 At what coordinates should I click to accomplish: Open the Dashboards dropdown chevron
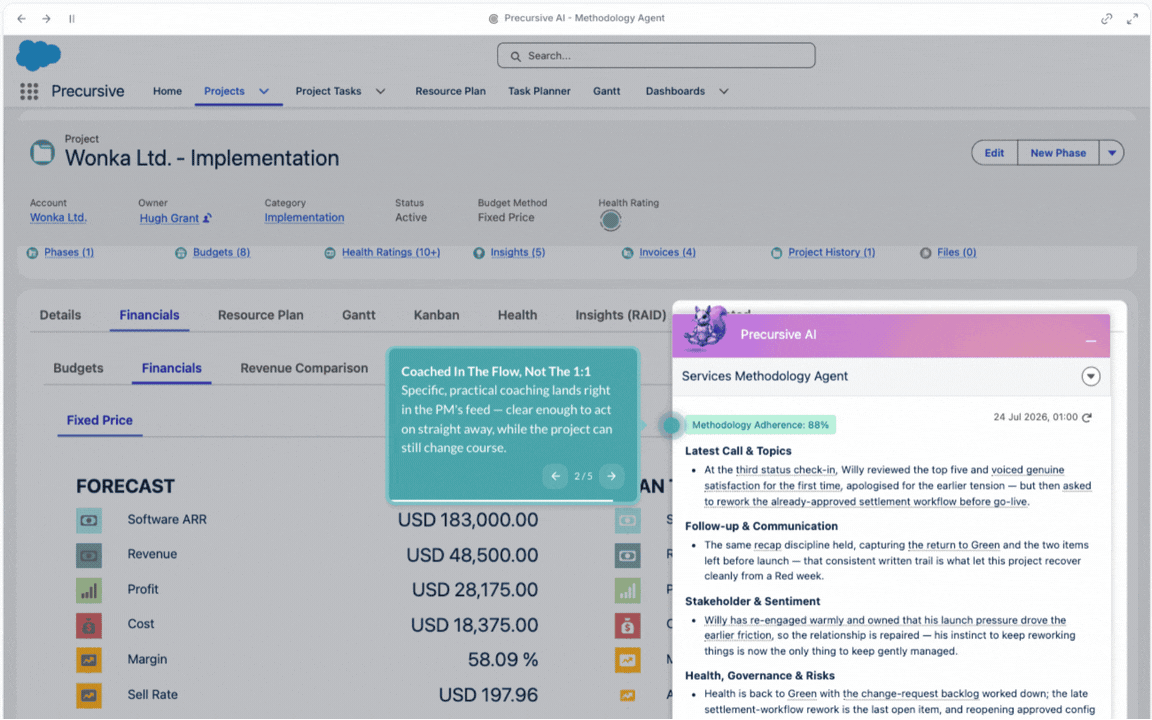724,91
